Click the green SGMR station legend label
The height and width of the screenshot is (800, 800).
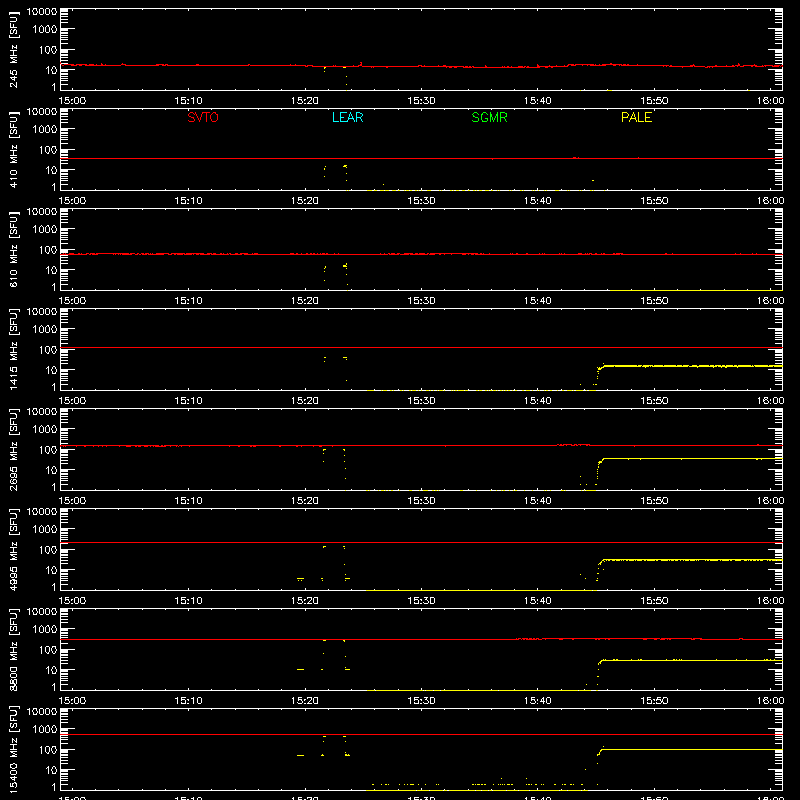(x=489, y=117)
